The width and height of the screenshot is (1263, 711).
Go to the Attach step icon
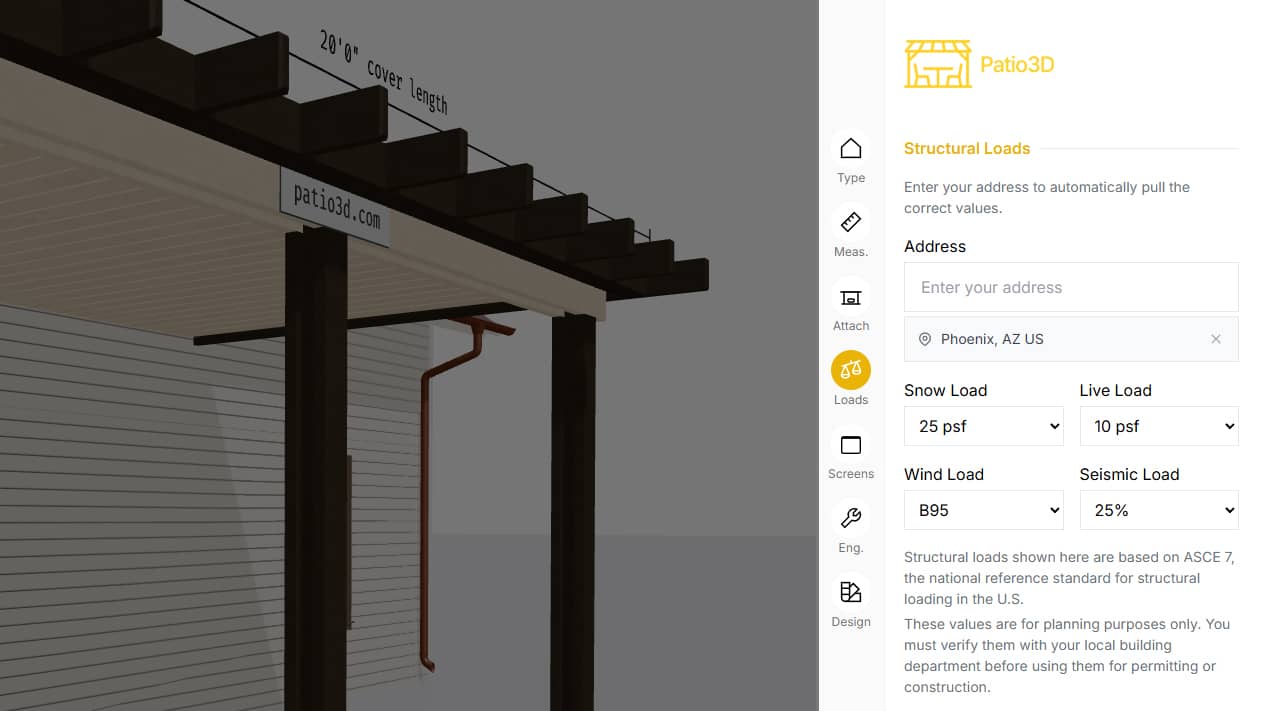851,296
